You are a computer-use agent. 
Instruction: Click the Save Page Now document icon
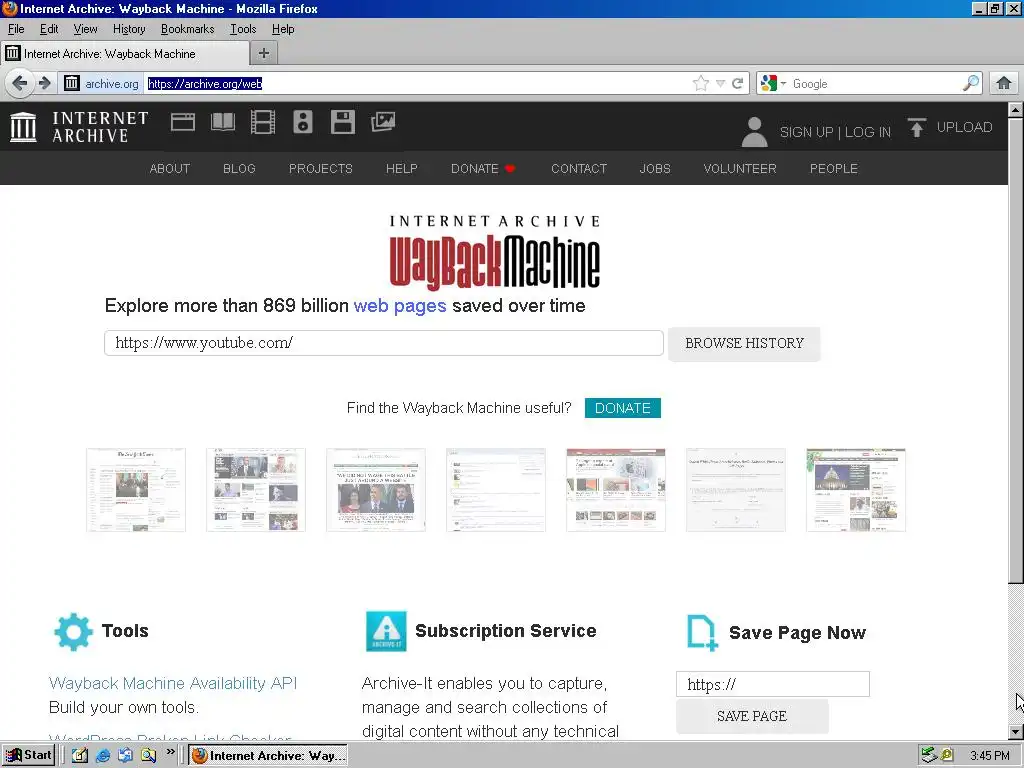coord(702,633)
